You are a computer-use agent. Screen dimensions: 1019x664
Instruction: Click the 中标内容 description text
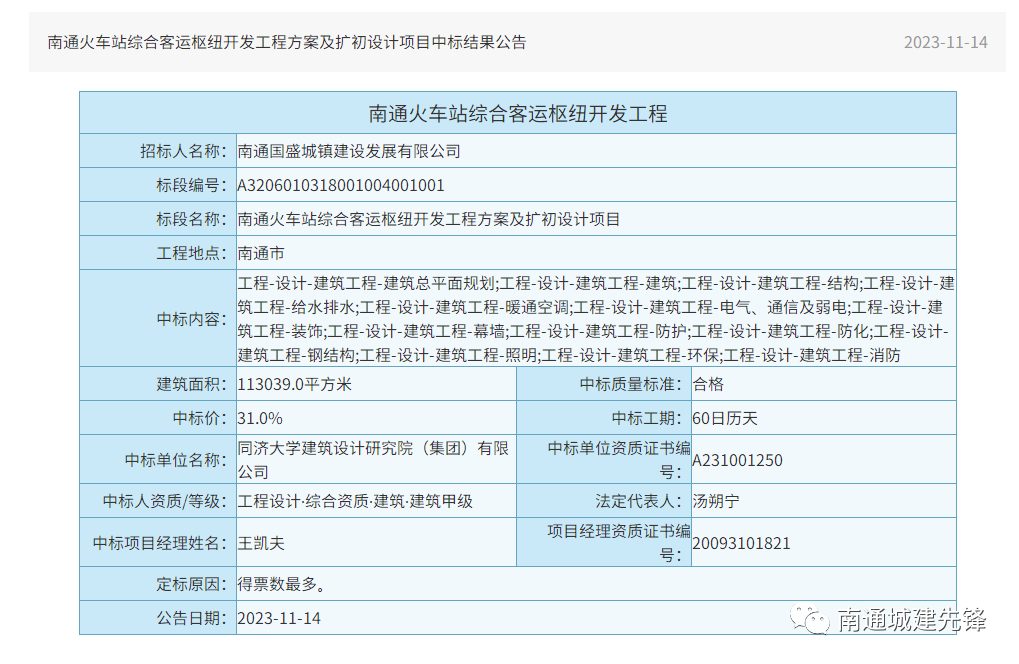click(595, 318)
